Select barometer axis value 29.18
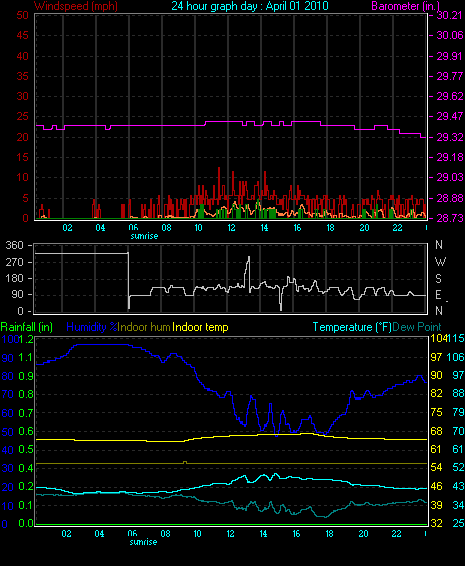 (449, 157)
